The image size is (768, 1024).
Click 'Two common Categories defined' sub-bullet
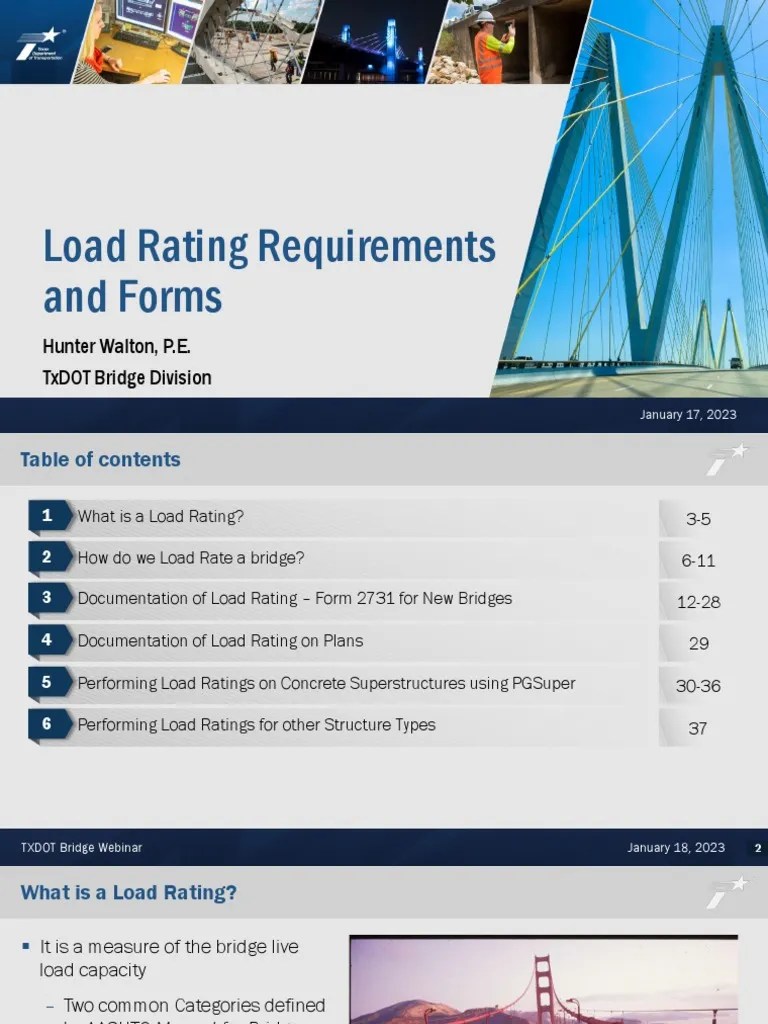(x=194, y=1005)
